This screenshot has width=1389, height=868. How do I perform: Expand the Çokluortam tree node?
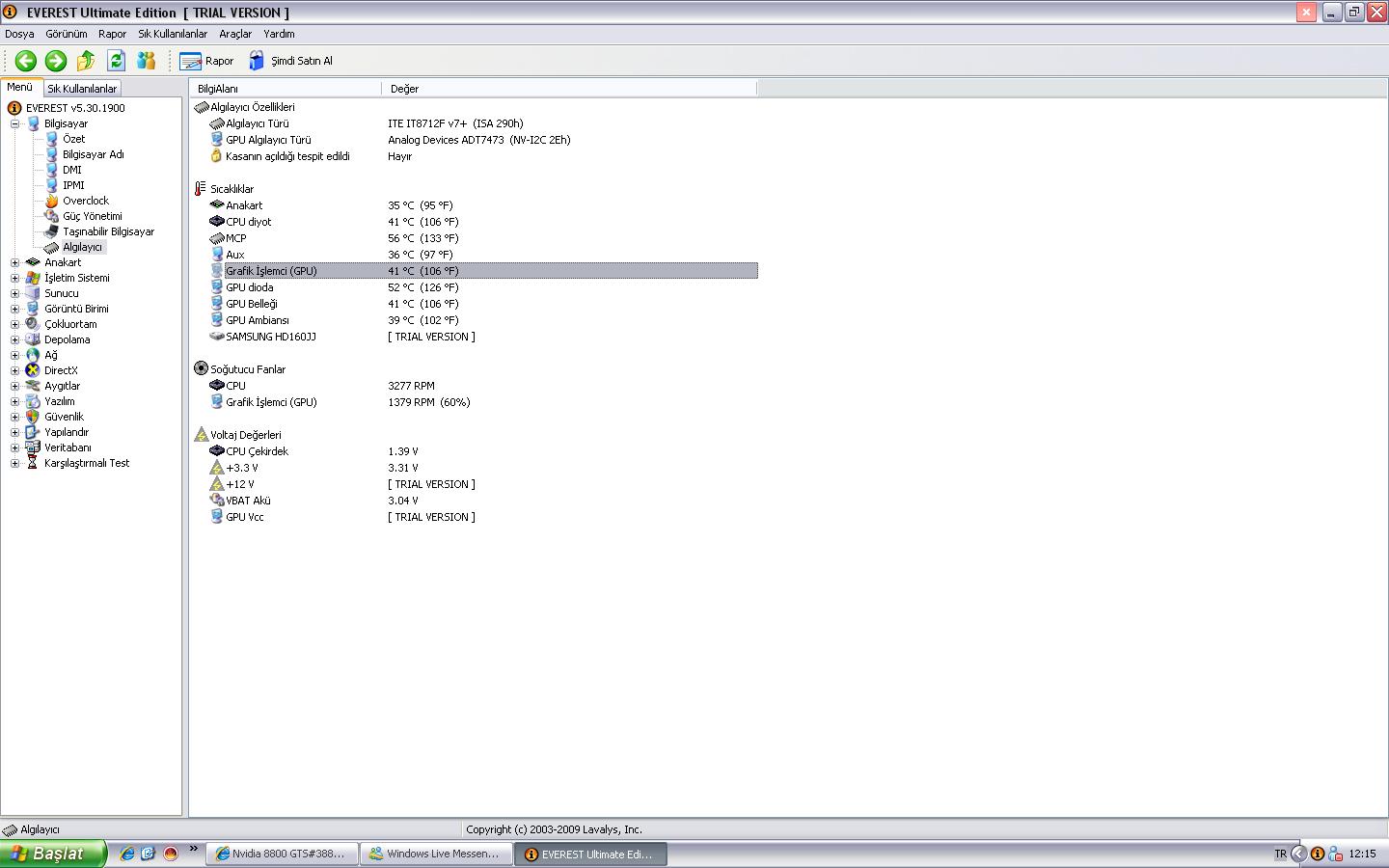14,324
